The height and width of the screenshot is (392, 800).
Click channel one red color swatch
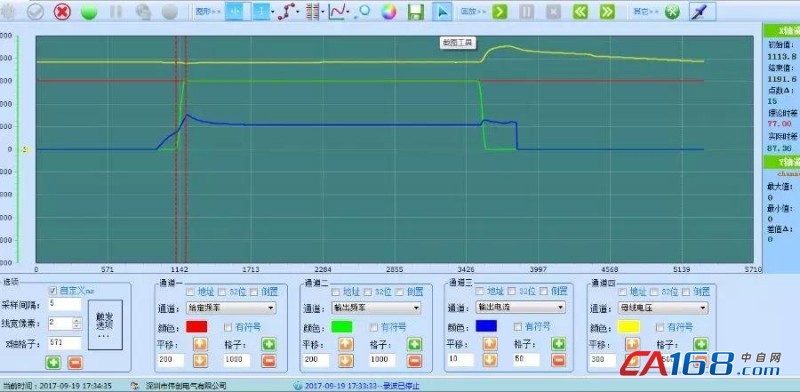point(197,327)
